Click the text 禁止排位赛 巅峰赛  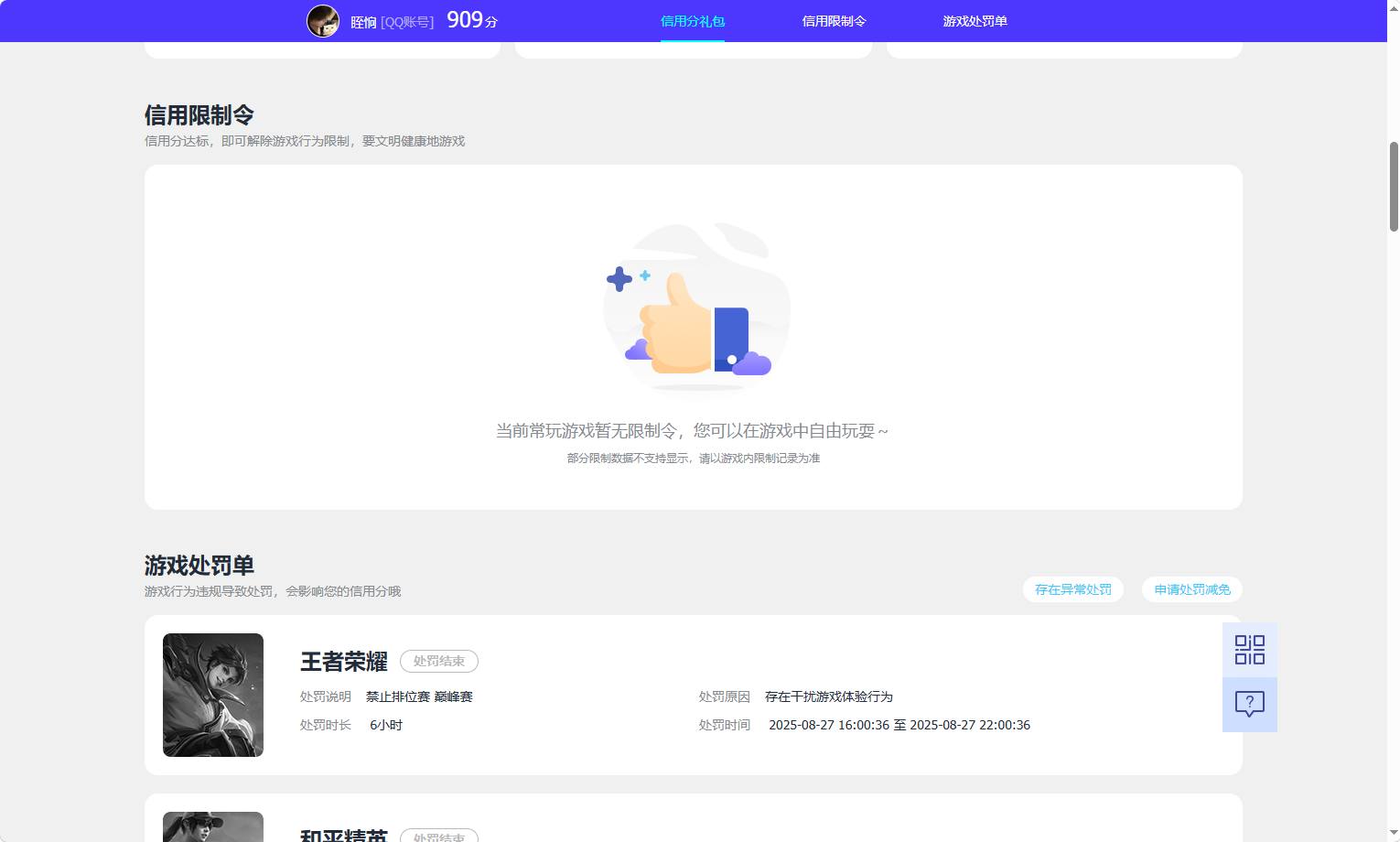(419, 696)
